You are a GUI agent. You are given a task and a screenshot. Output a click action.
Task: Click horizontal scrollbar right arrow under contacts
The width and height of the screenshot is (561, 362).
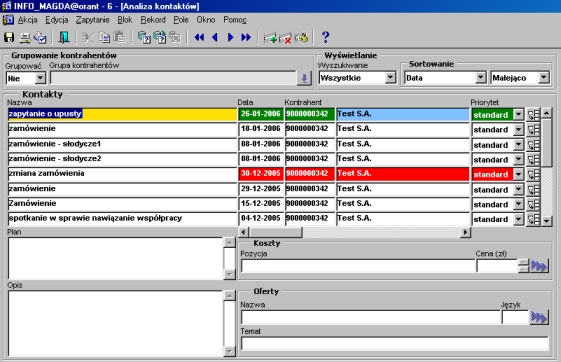coord(465,232)
